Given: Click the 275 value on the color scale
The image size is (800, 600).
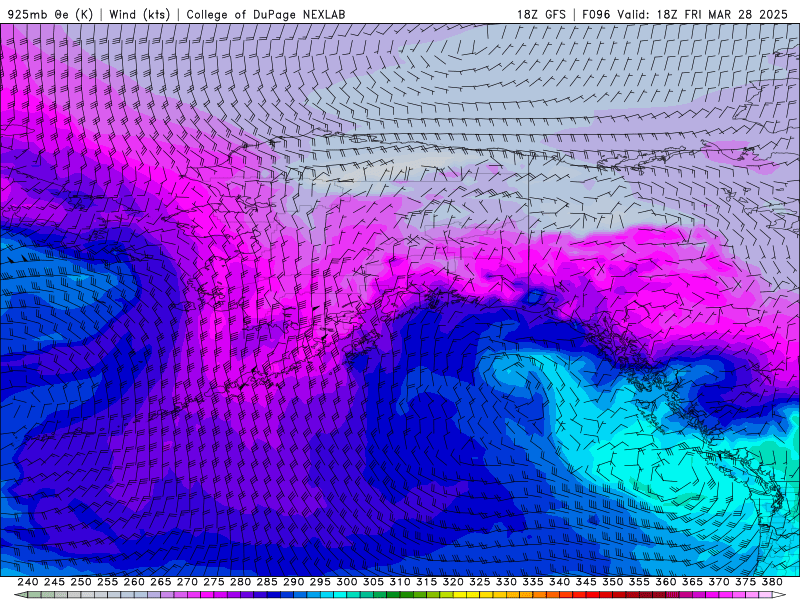Looking at the screenshot, I should point(214,582).
